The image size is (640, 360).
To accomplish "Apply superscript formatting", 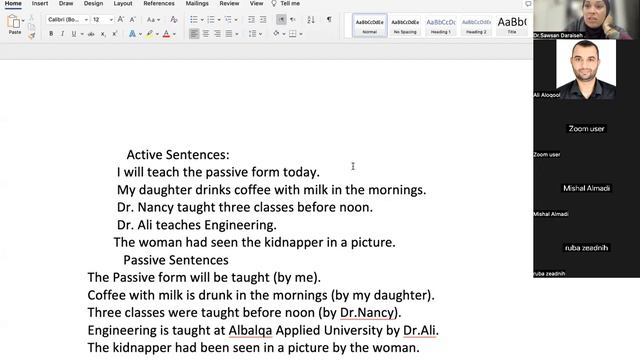I will [115, 34].
